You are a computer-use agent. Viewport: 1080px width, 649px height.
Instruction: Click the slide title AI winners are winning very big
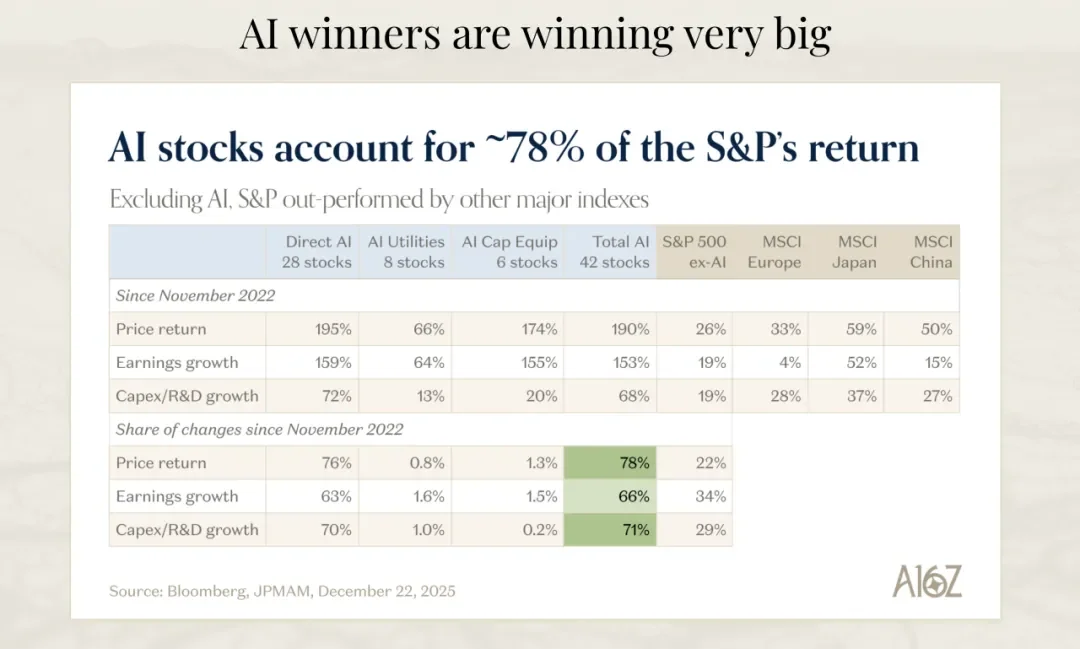pos(535,34)
